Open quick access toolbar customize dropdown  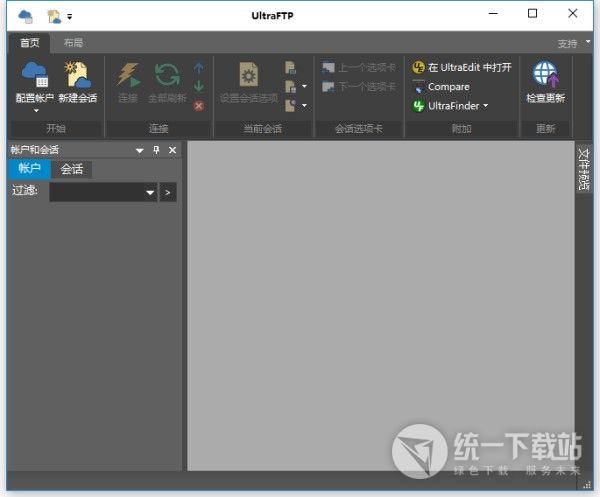coord(70,16)
